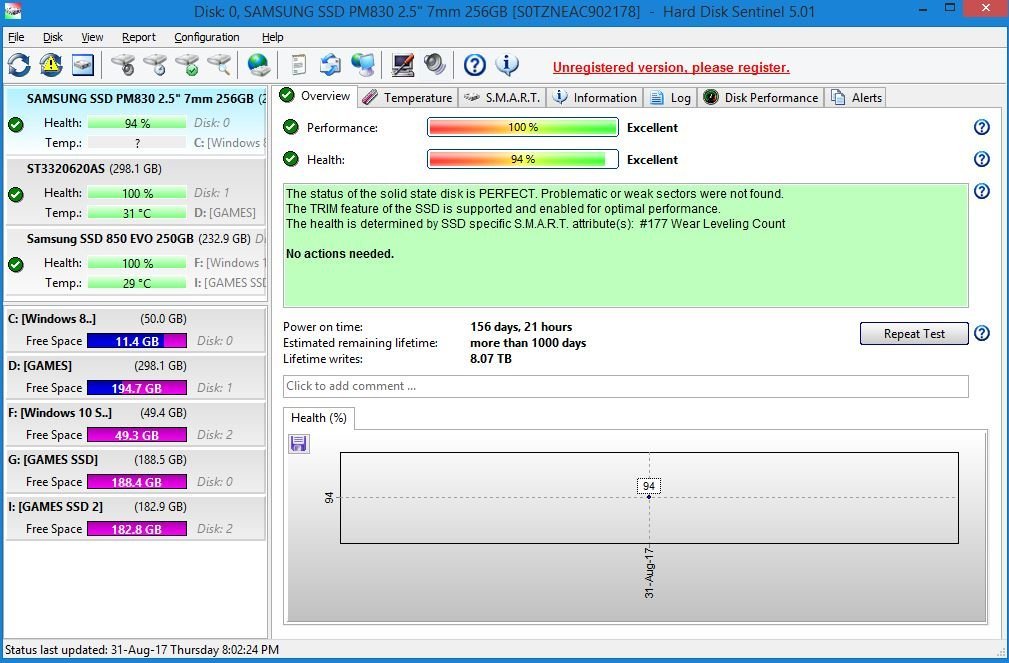The width and height of the screenshot is (1009, 663).
Task: Click the floppy save icon above health graph
Action: pos(299,444)
